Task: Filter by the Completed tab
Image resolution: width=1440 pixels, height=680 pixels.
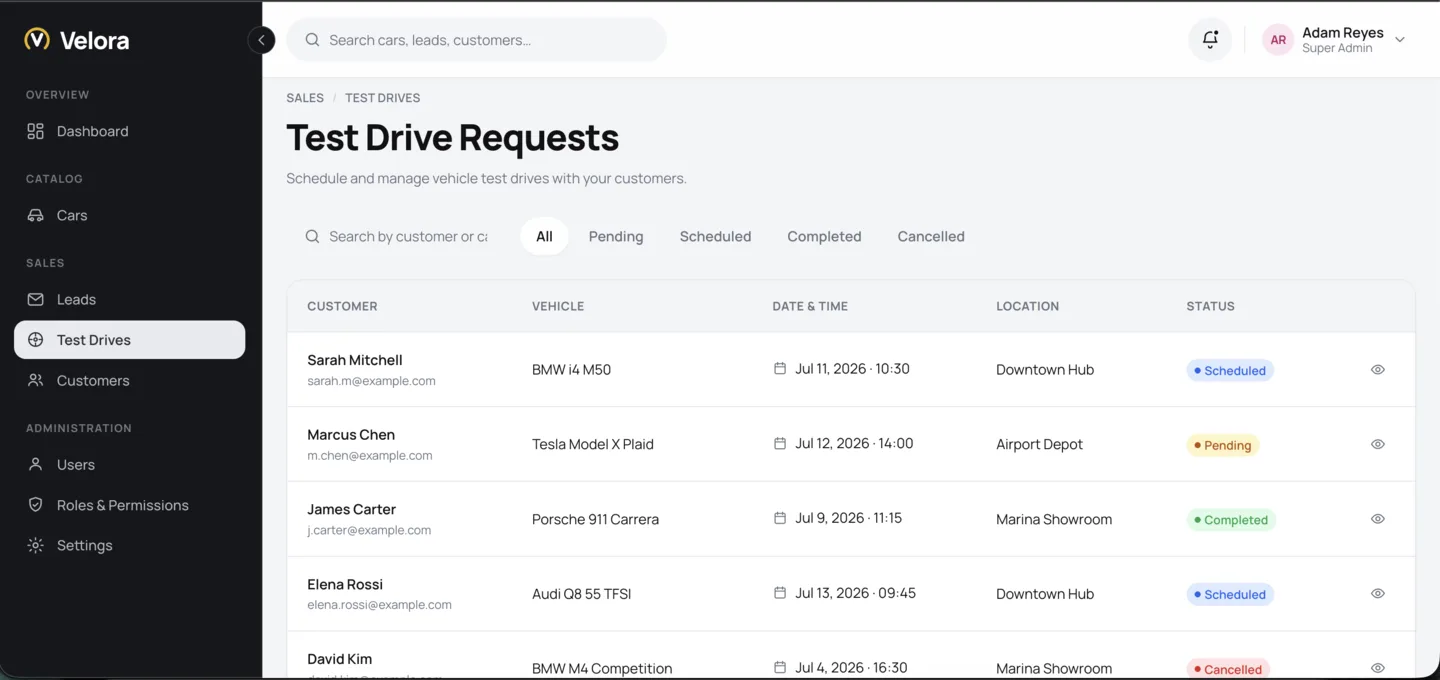Action: click(824, 236)
